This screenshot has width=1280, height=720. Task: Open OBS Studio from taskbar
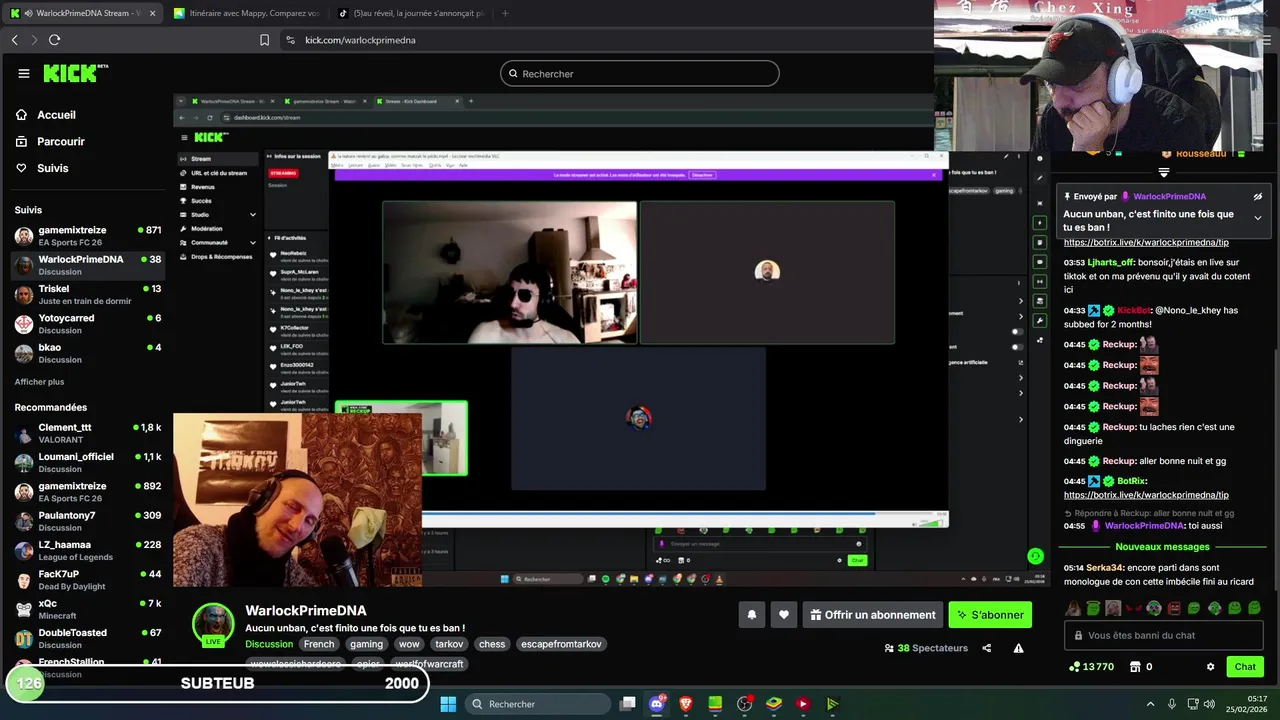pyautogui.click(x=744, y=704)
